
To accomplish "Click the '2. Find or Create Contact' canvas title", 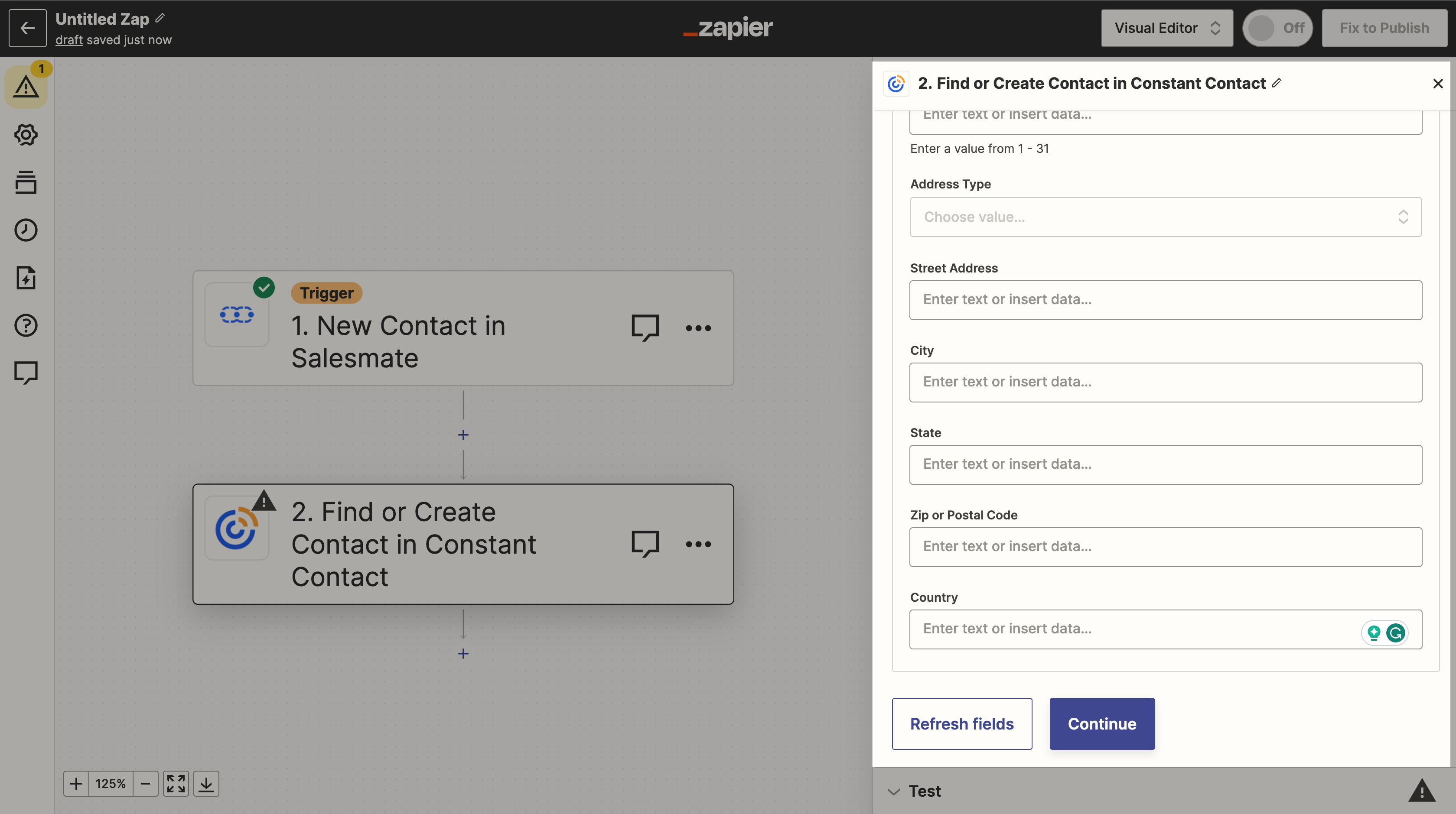I will tap(414, 544).
